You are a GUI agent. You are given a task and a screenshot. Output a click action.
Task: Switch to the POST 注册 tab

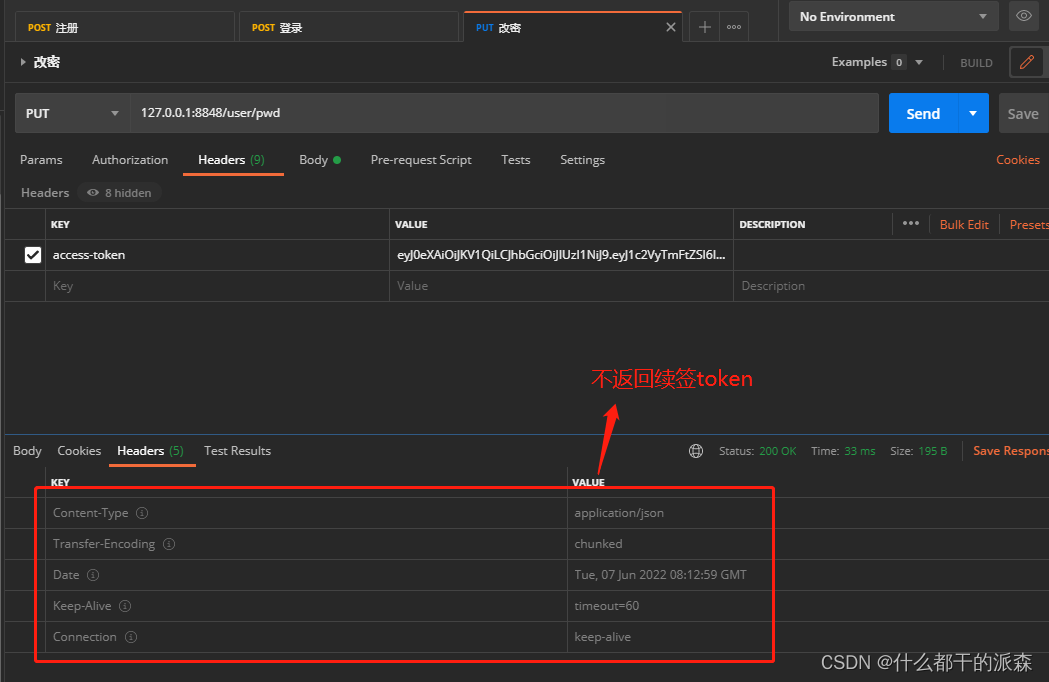coord(124,27)
